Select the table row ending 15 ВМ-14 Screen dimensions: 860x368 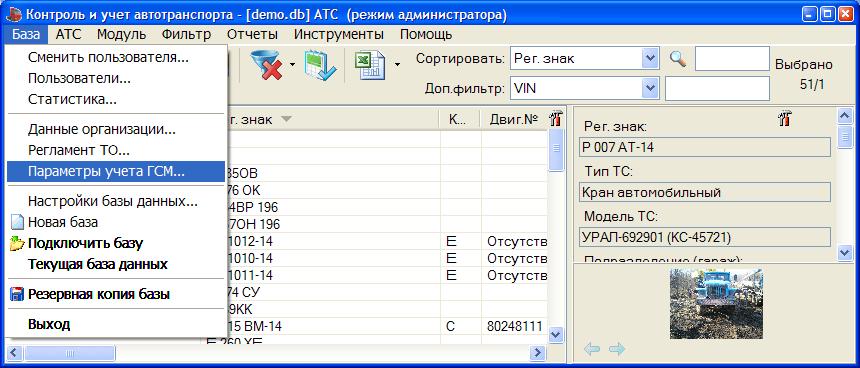pyautogui.click(x=387, y=326)
